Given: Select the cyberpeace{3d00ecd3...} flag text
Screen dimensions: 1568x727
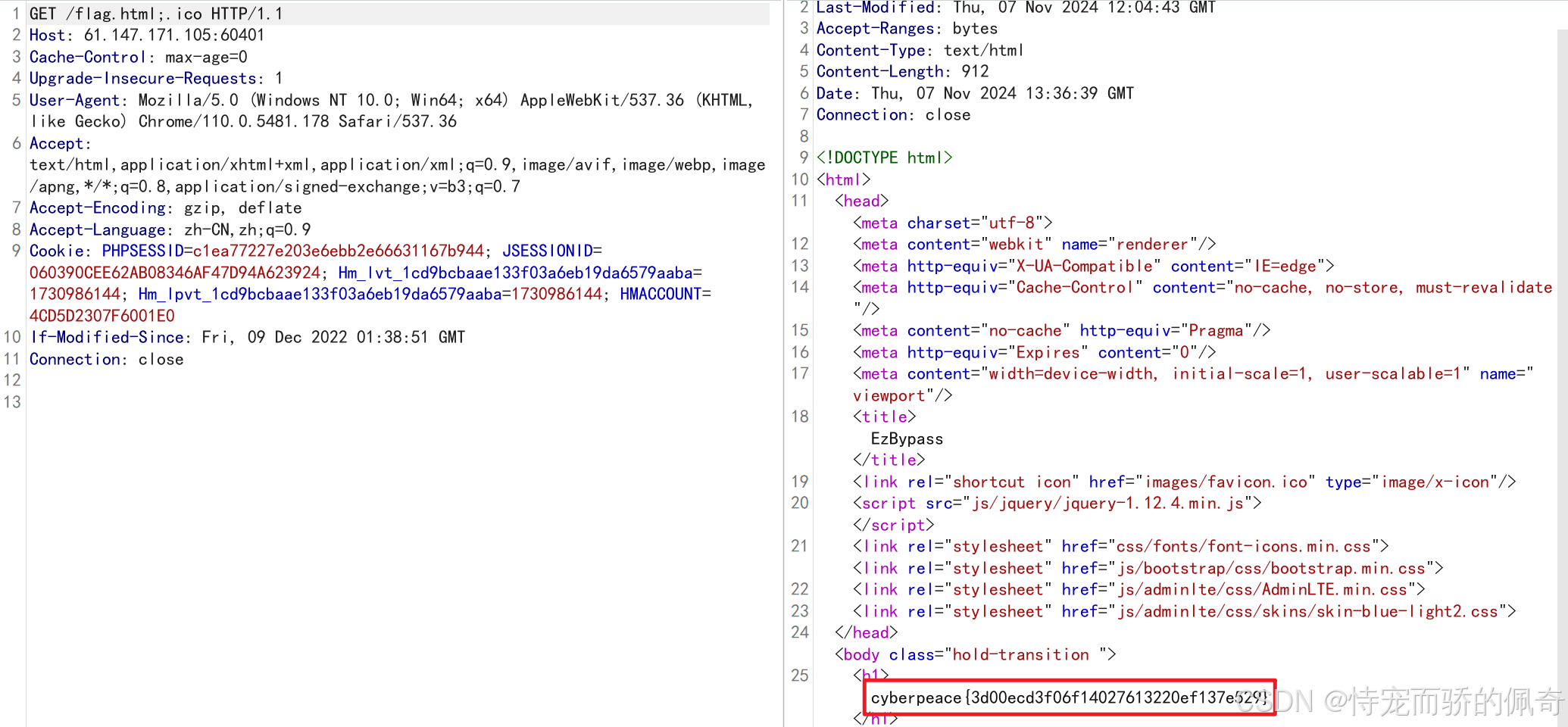Looking at the screenshot, I should tap(1070, 697).
